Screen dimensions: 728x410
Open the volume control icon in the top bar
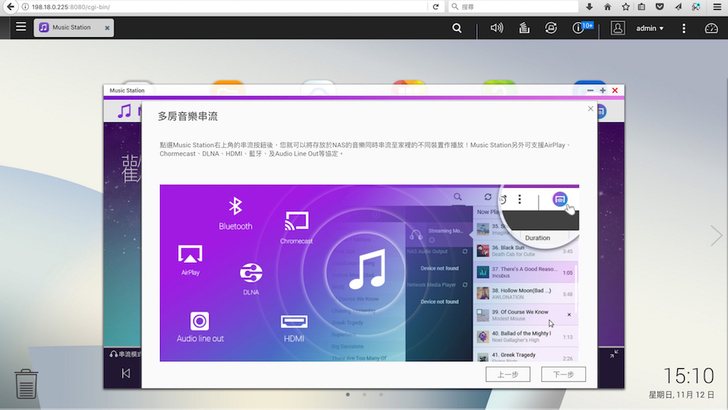click(x=496, y=28)
